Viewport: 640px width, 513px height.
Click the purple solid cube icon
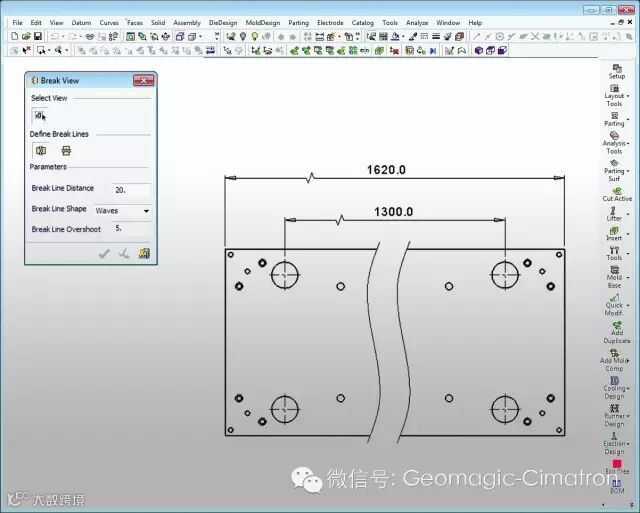click(x=479, y=51)
